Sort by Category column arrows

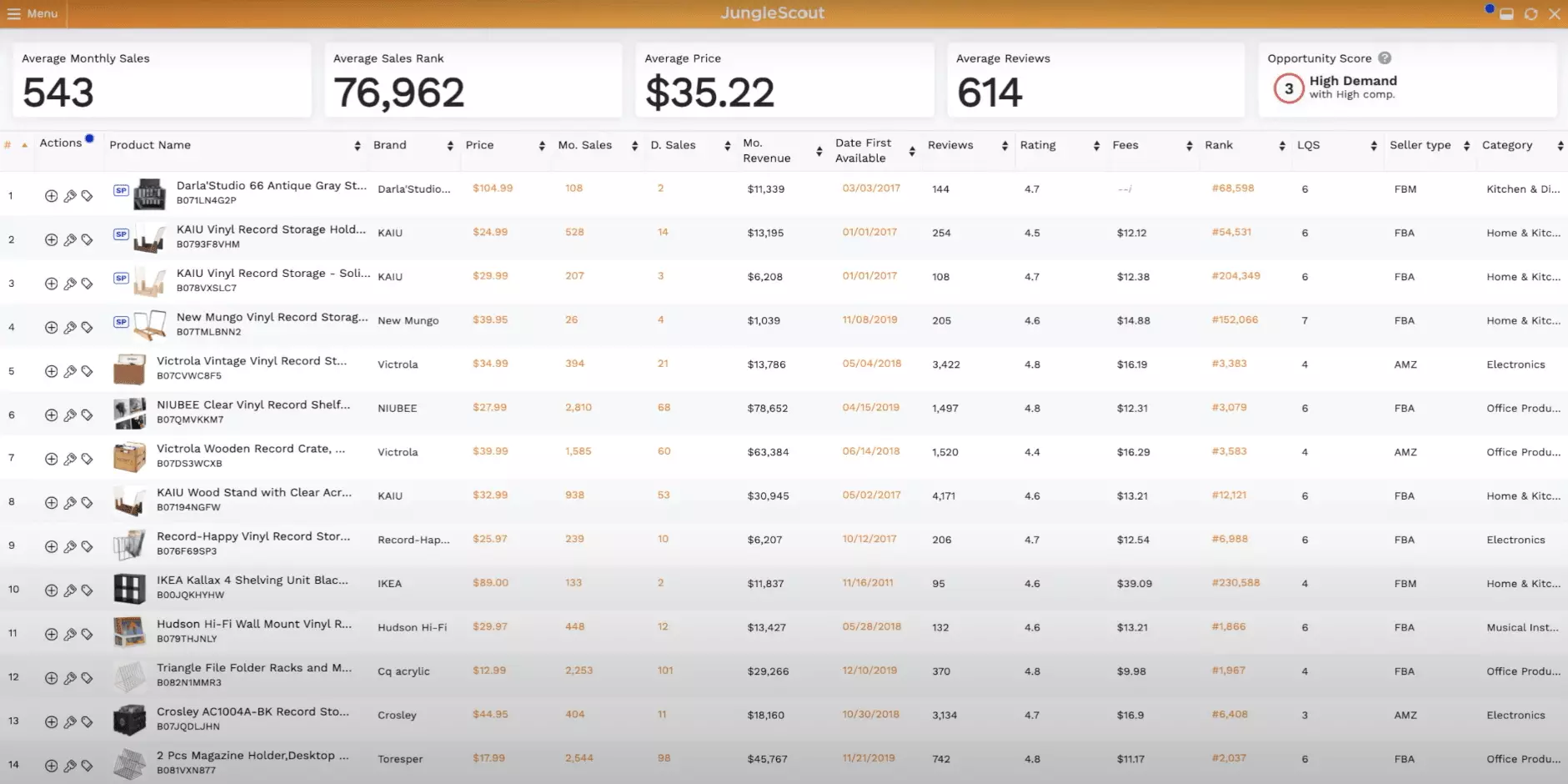[x=1560, y=146]
